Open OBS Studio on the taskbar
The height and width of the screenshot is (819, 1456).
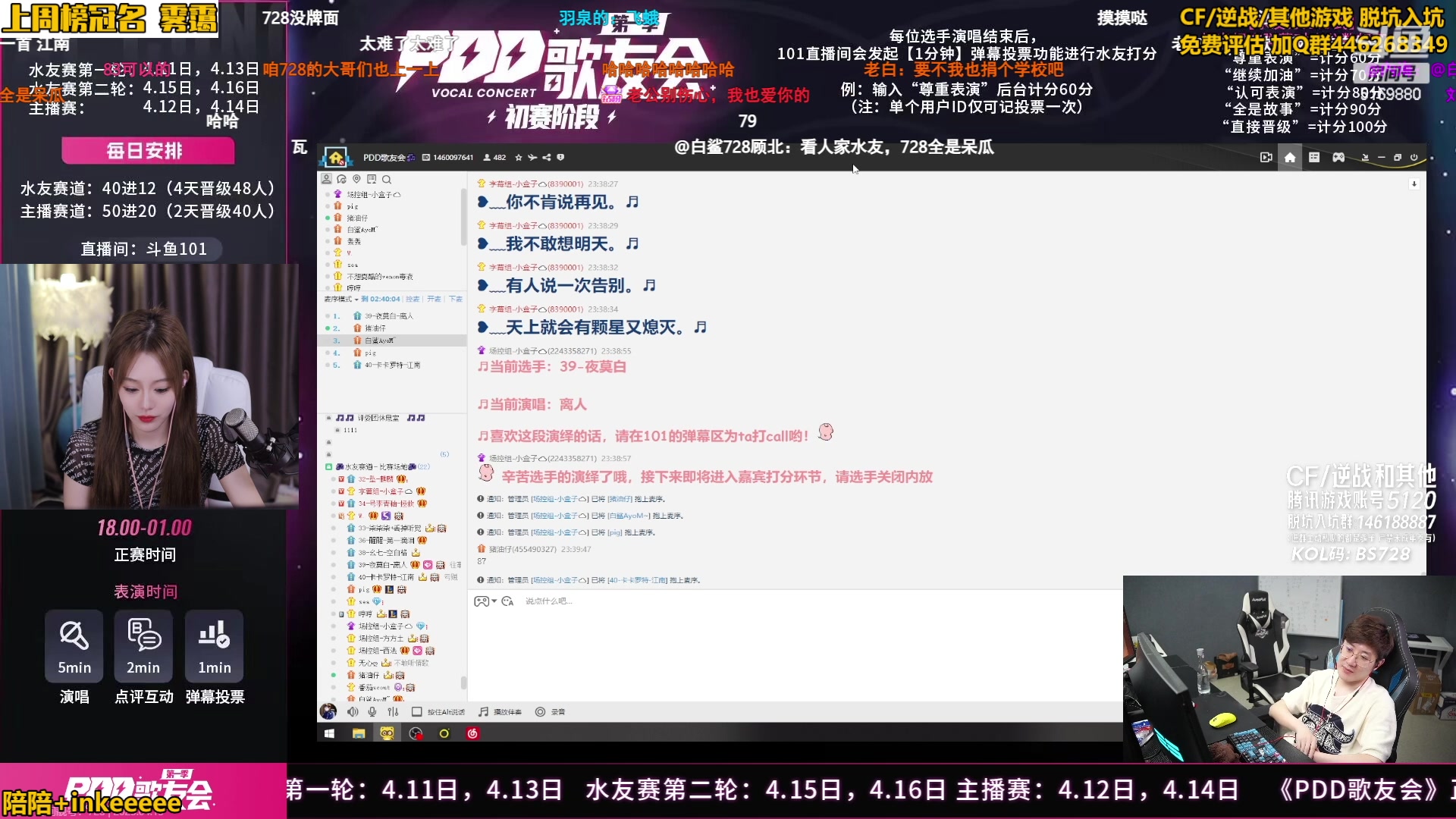coord(416,733)
